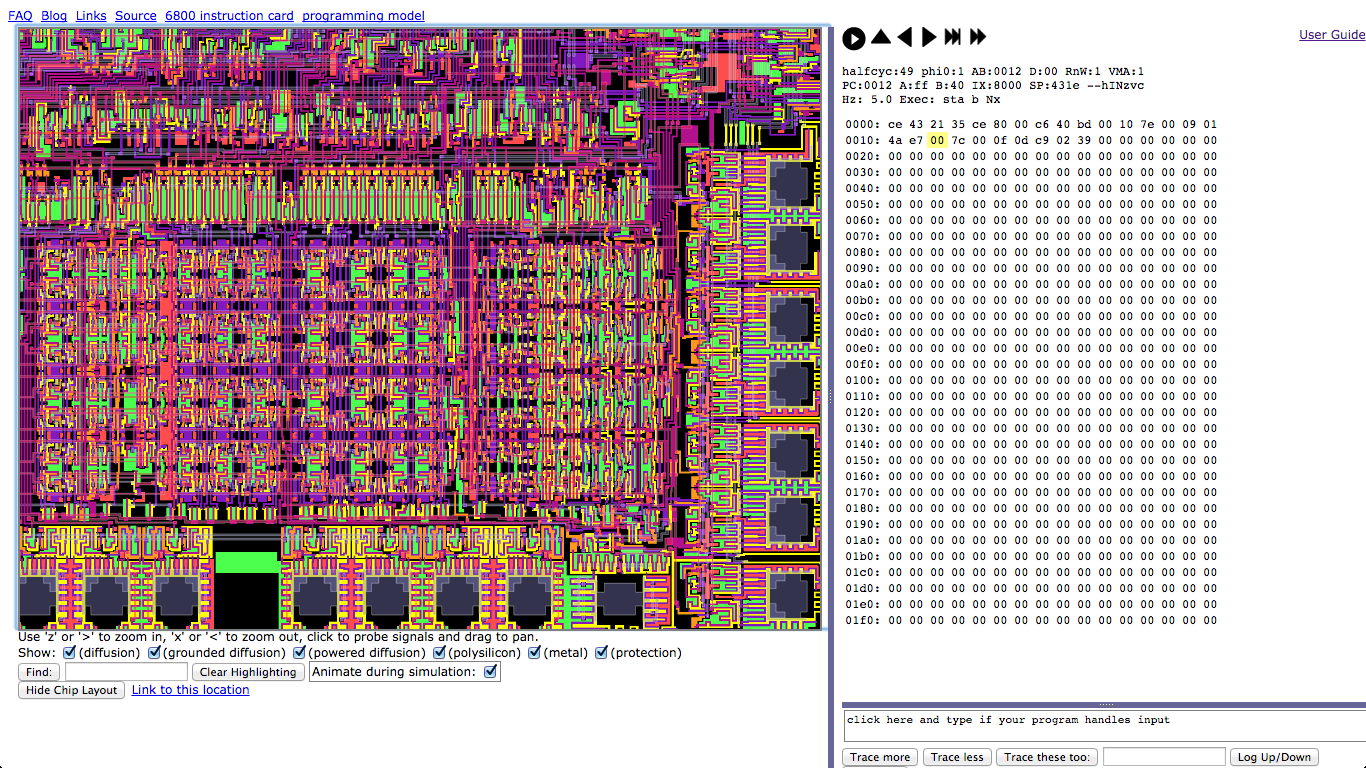This screenshot has width=1366, height=768.
Task: Open the FAQ link
Action: pyautogui.click(x=20, y=16)
